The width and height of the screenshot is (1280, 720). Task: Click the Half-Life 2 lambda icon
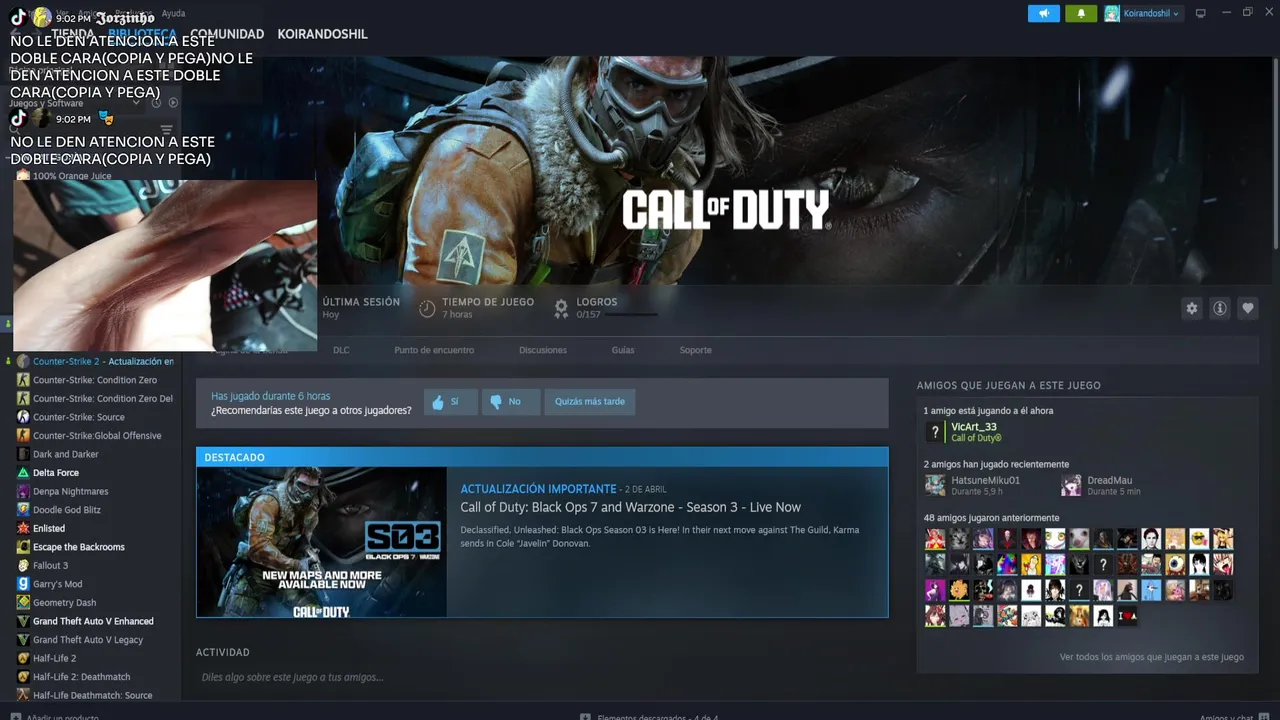tap(23, 659)
